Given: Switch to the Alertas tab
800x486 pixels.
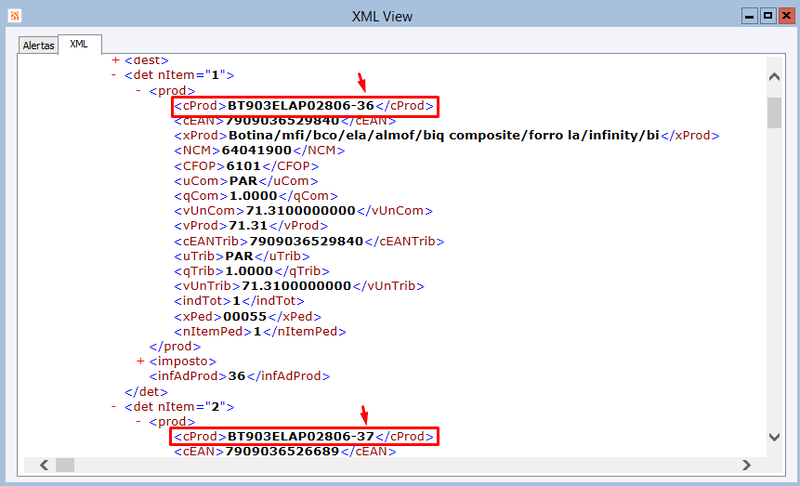Looking at the screenshot, I should [38, 45].
